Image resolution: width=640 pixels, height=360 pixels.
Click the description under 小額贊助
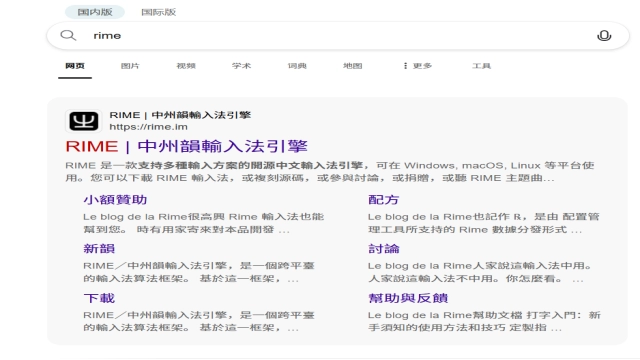click(x=204, y=223)
